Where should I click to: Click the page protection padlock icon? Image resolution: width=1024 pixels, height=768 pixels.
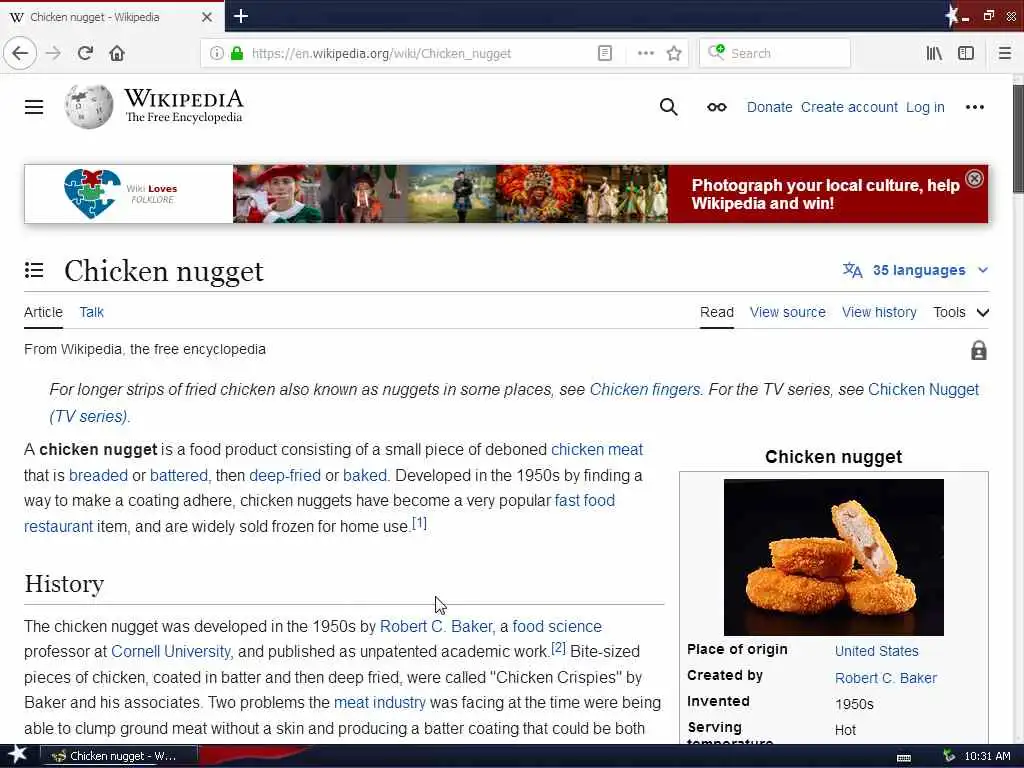(x=978, y=351)
